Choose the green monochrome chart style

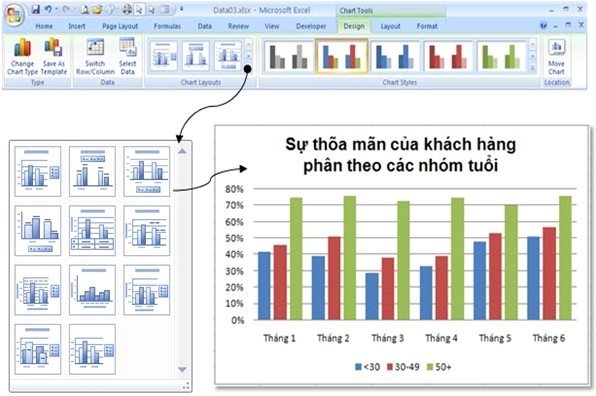(x=501, y=56)
